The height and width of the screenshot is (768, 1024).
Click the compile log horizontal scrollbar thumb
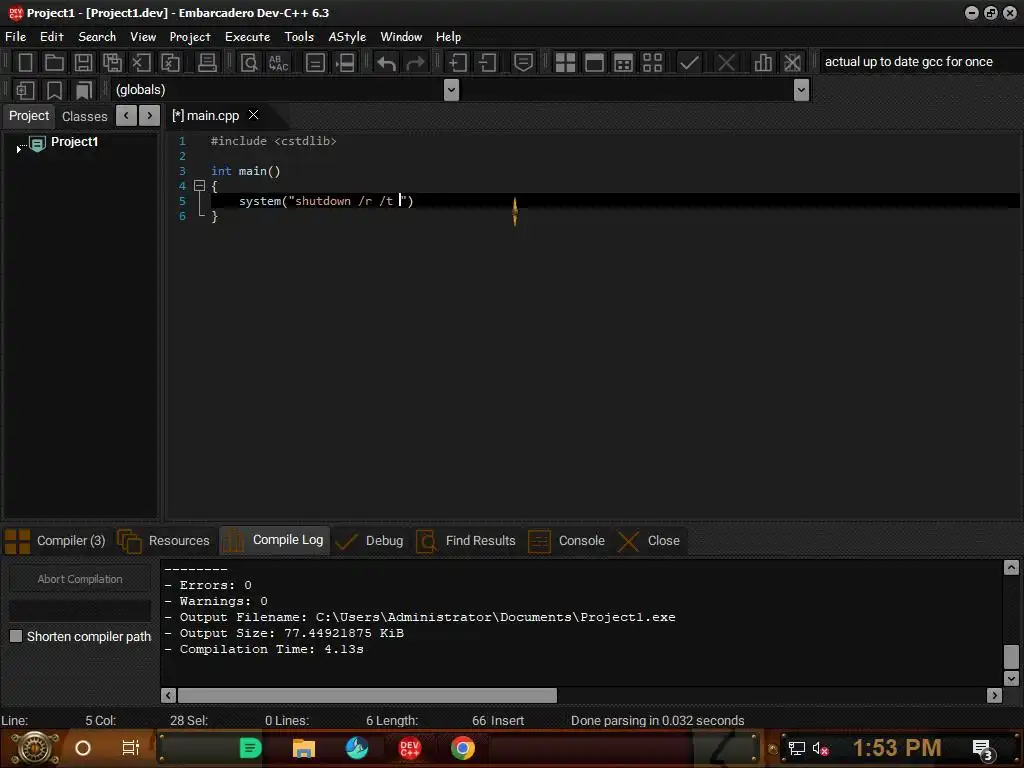click(x=367, y=696)
